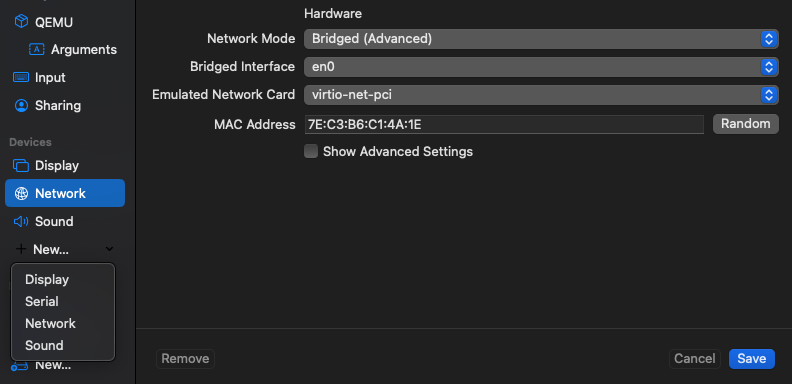Click the Network globe icon
Screen dimensions: 792x384
tap(21, 194)
